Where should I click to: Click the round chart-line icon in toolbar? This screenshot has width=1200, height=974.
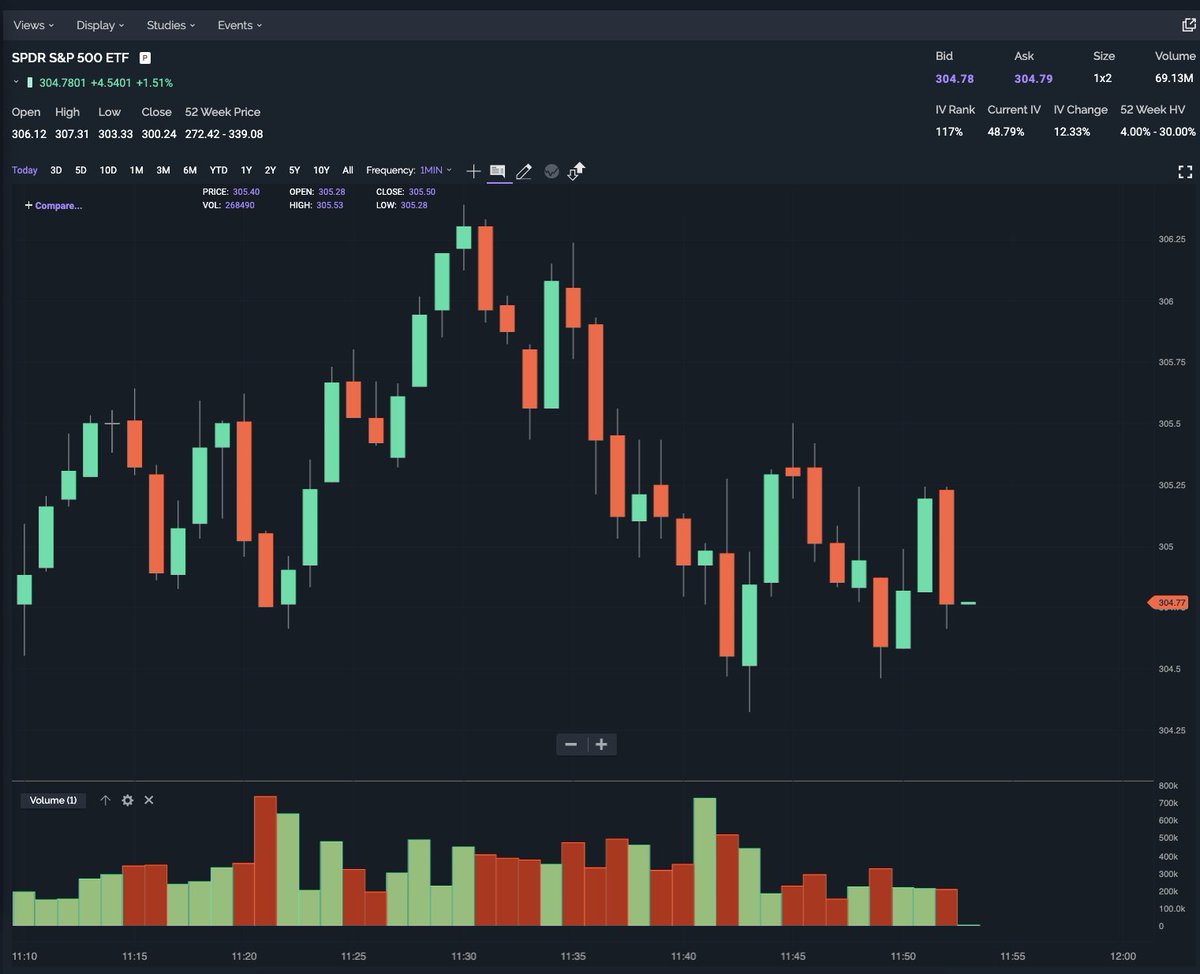pyautogui.click(x=551, y=171)
